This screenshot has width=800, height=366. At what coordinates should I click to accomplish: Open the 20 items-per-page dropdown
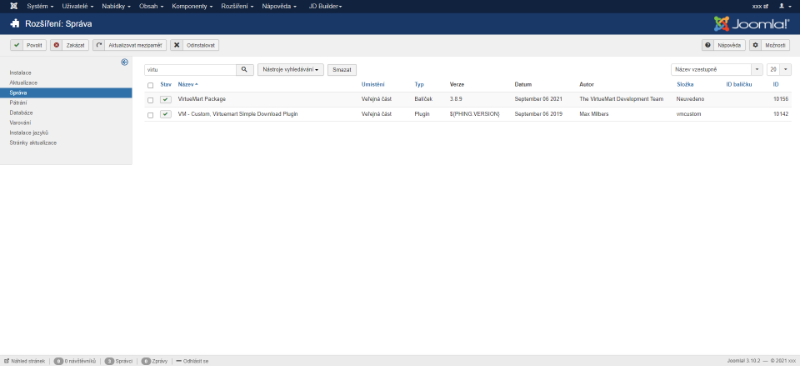(x=779, y=69)
